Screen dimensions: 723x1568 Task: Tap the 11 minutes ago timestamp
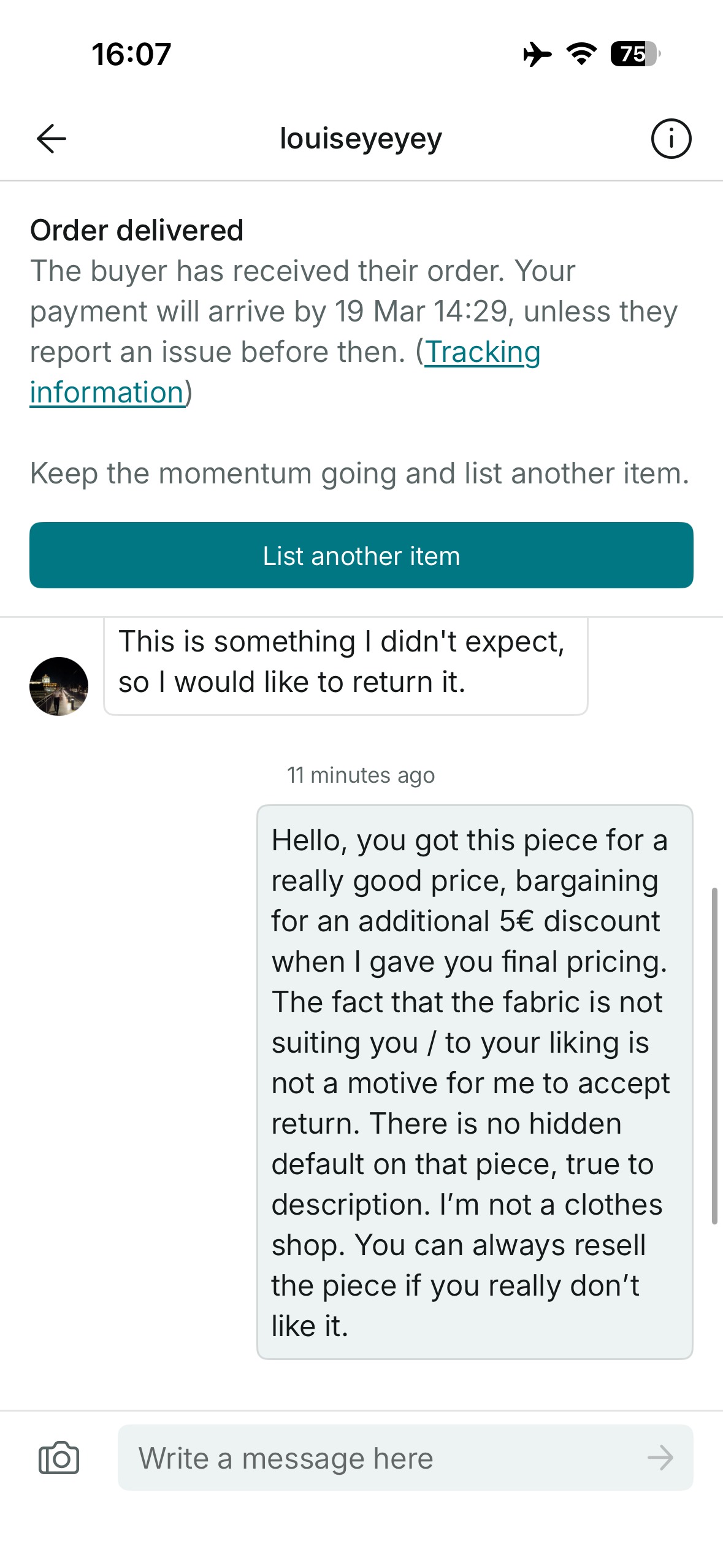(x=361, y=775)
